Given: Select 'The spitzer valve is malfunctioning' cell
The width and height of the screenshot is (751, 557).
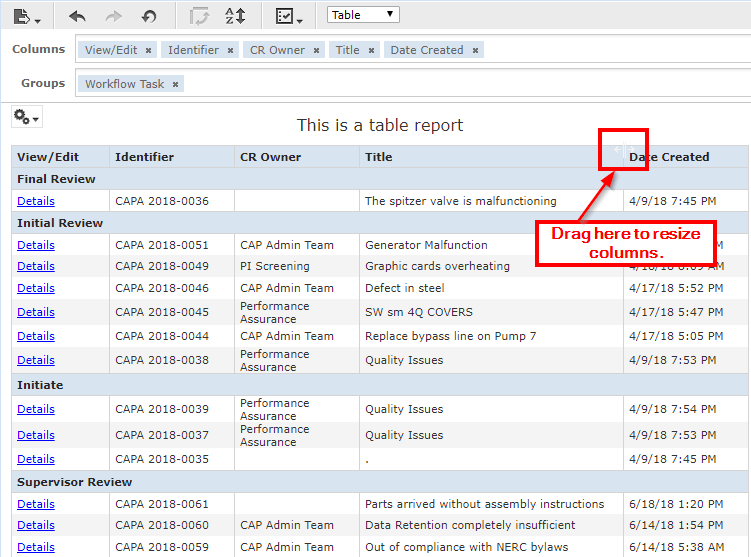Looking at the screenshot, I should point(491,201).
